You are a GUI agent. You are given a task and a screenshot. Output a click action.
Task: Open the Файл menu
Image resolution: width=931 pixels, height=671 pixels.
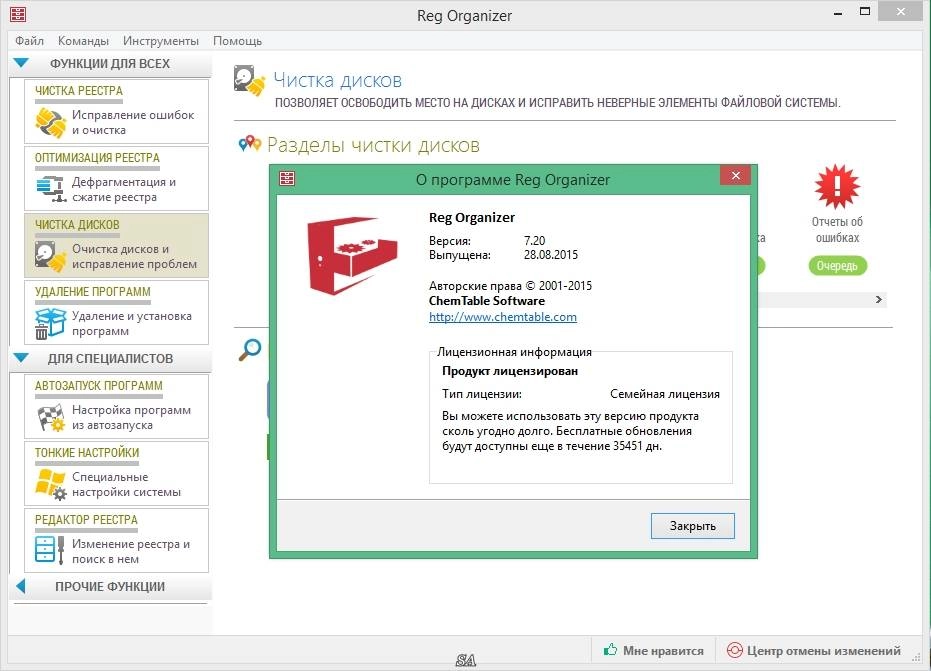pos(29,41)
